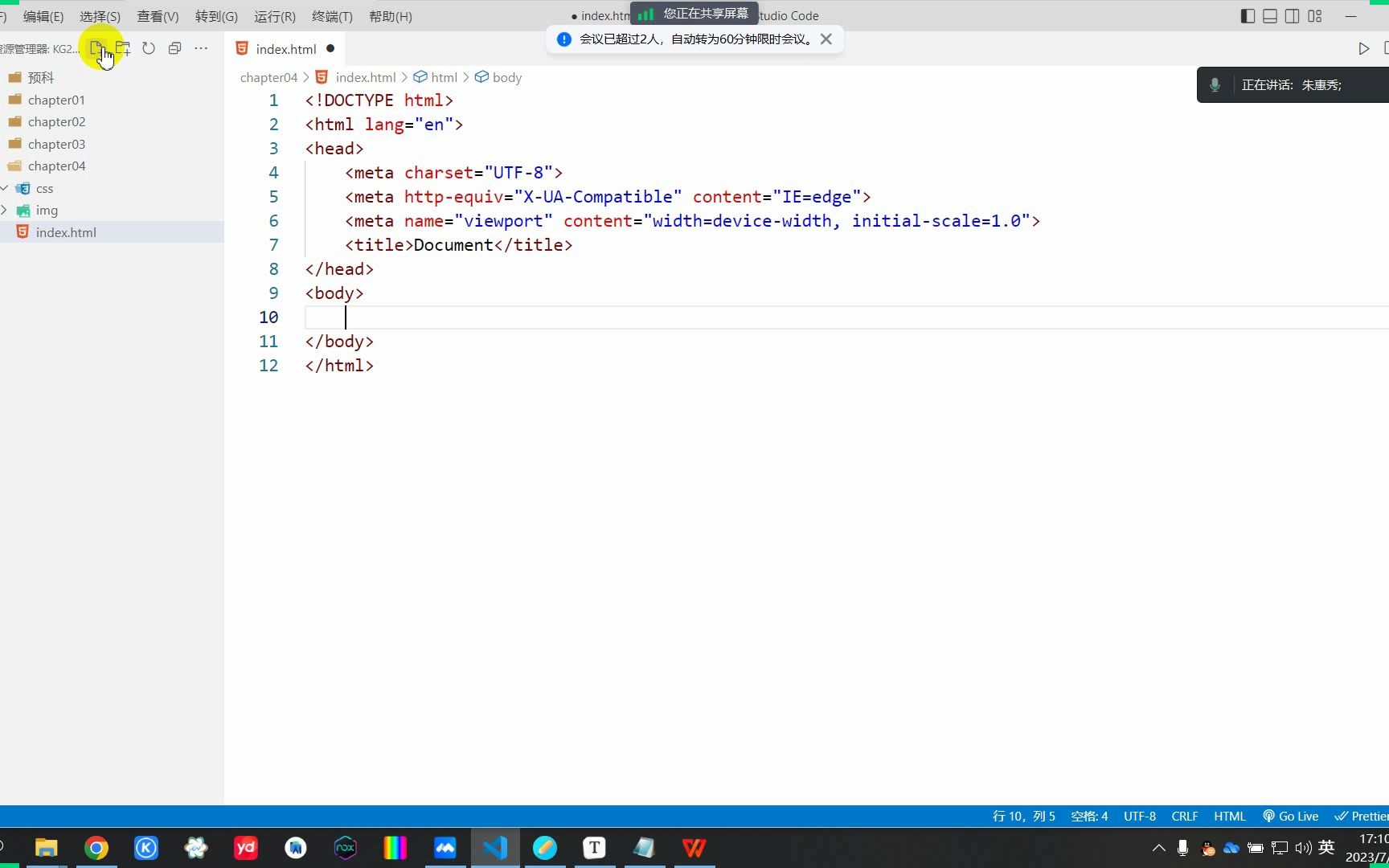Change line ending via CRLF
The image size is (1389, 868).
click(1185, 816)
